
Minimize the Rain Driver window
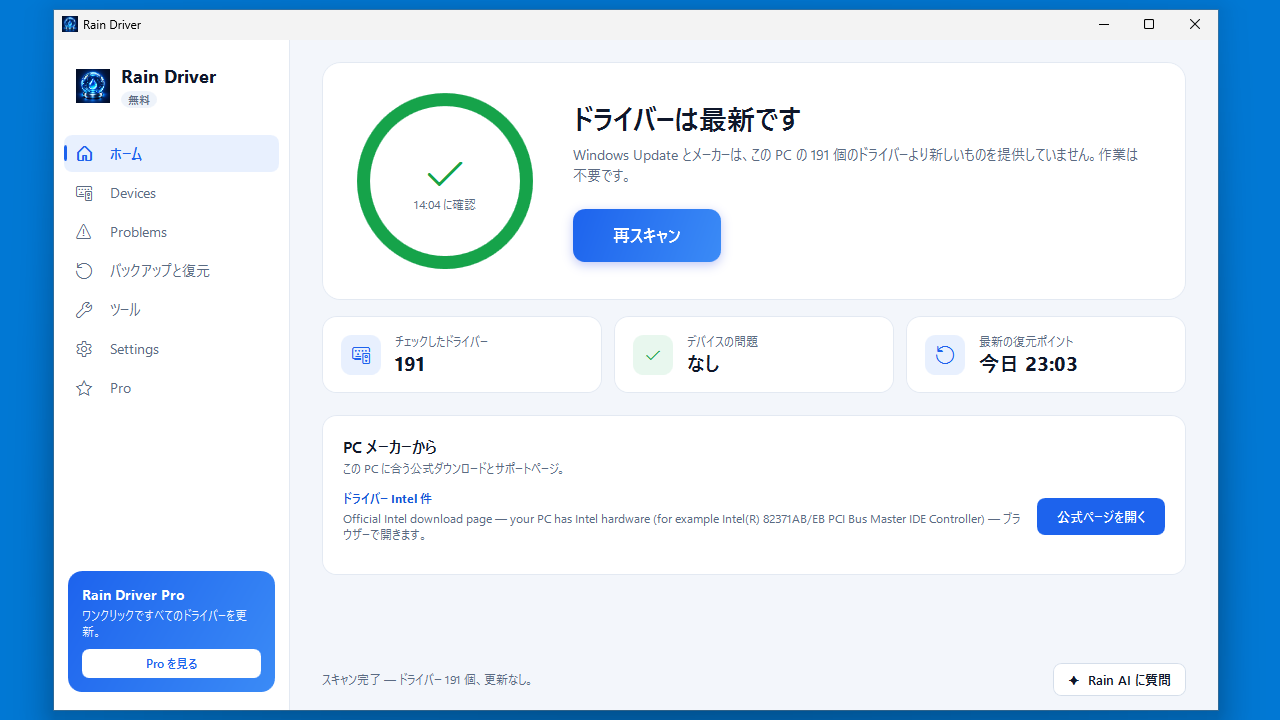(x=1103, y=24)
